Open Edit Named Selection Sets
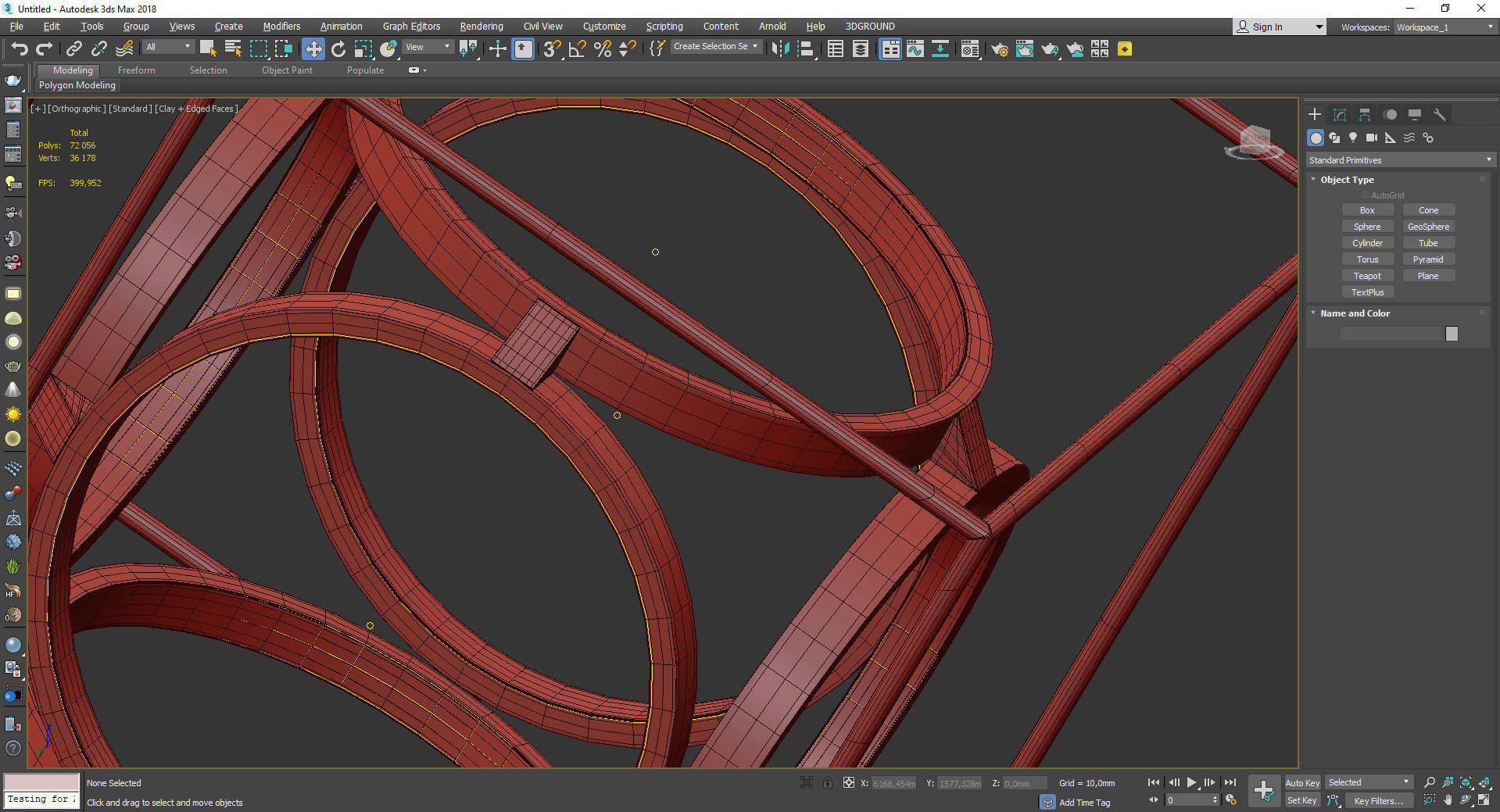Screen dimensions: 1500x812 coord(657,49)
